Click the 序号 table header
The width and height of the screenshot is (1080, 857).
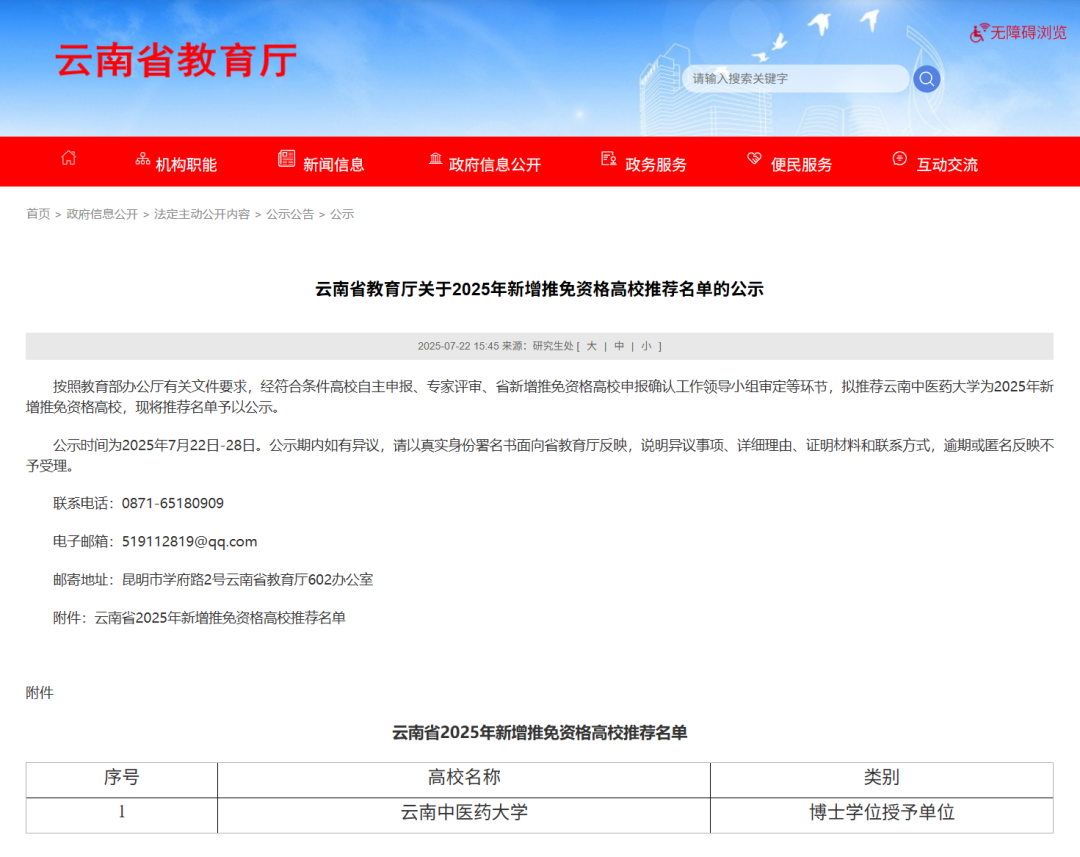click(x=122, y=778)
